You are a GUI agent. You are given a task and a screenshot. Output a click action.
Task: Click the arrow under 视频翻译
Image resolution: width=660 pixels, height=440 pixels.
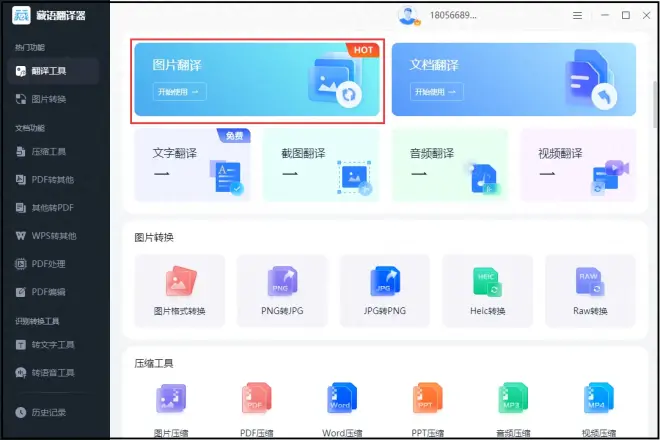pyautogui.click(x=547, y=174)
